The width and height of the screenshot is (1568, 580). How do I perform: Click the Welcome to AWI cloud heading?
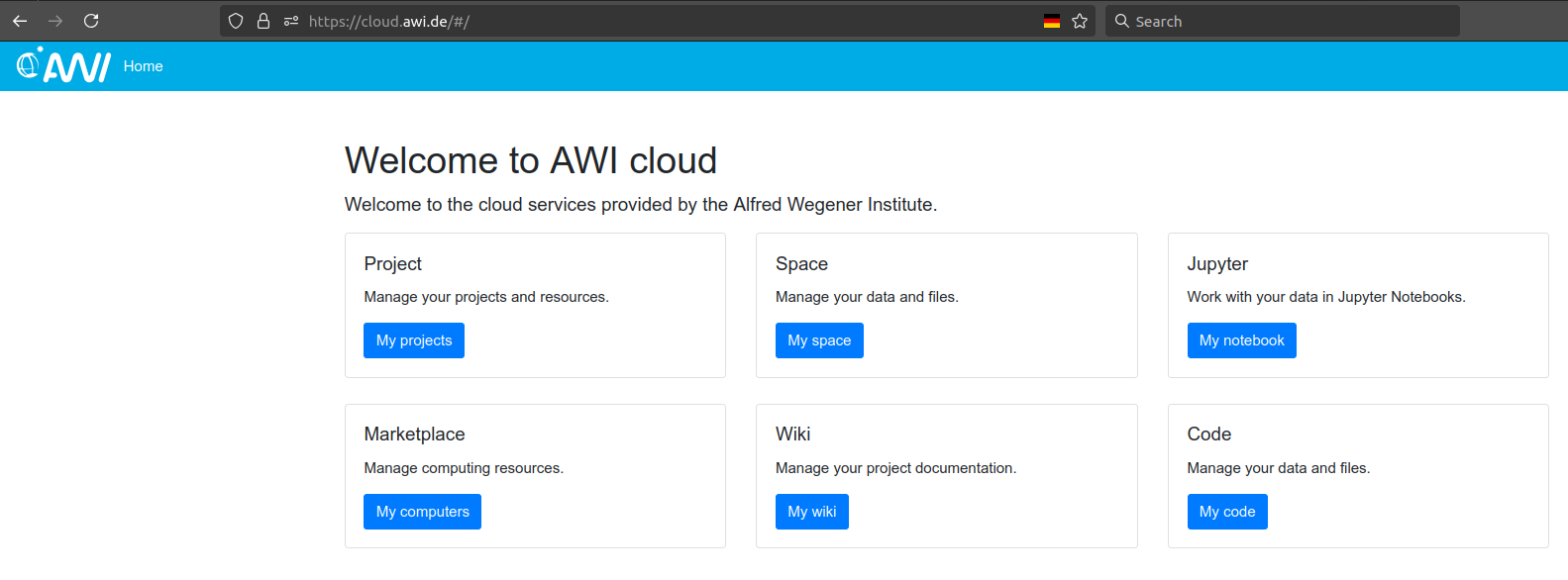click(x=531, y=160)
